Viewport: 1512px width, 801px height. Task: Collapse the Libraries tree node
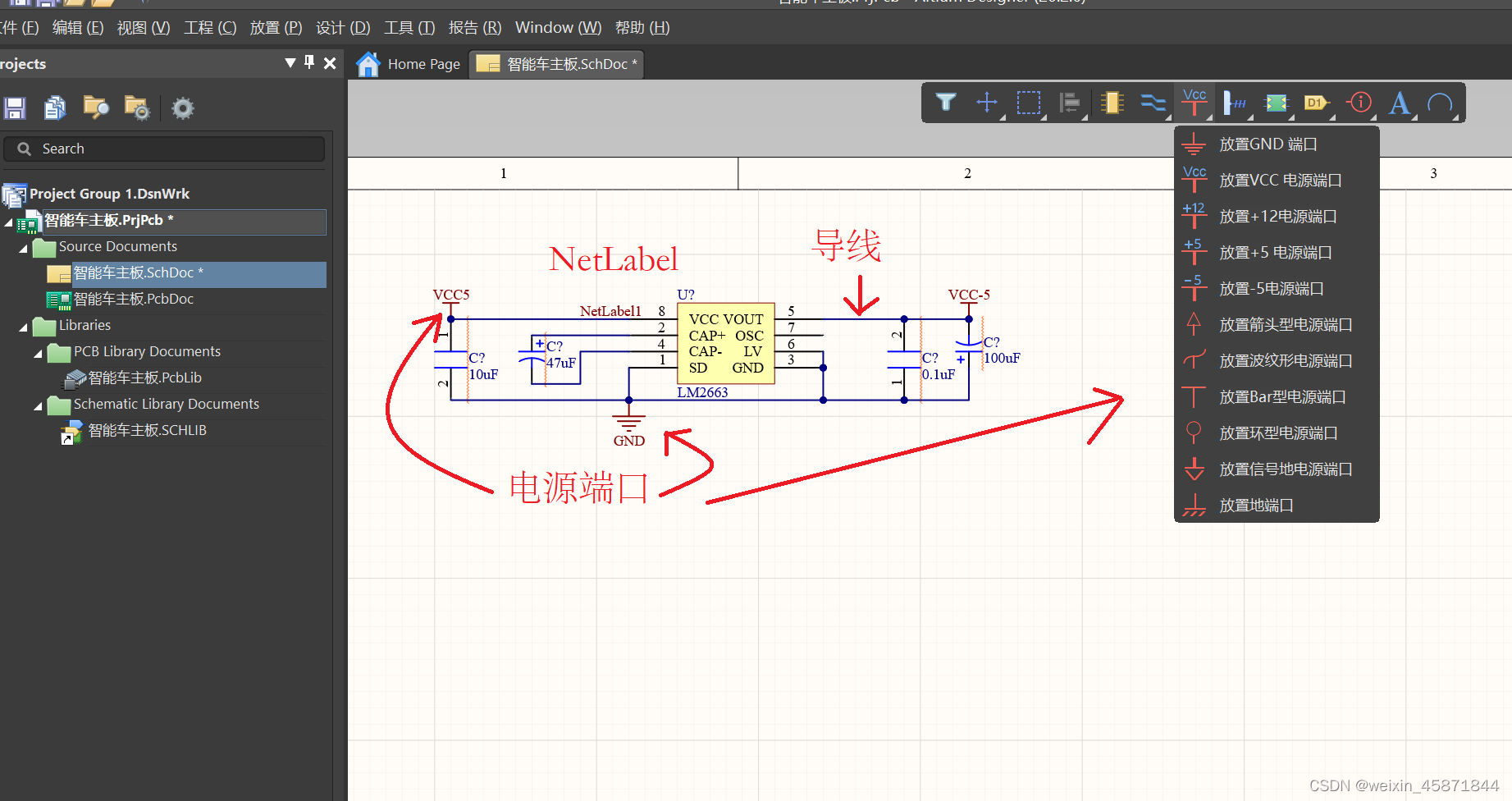tap(23, 326)
